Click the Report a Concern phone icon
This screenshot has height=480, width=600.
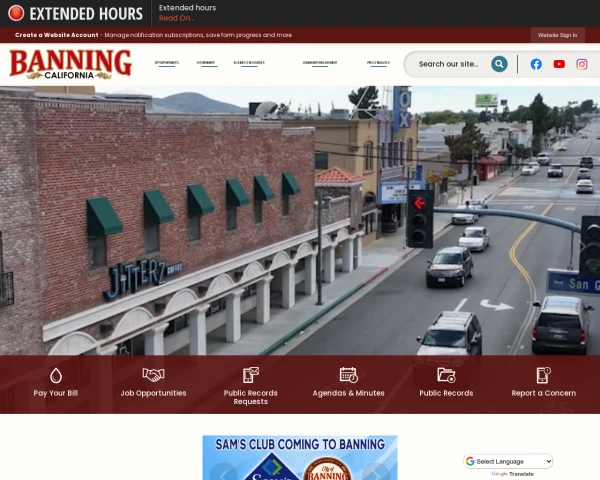click(x=543, y=375)
